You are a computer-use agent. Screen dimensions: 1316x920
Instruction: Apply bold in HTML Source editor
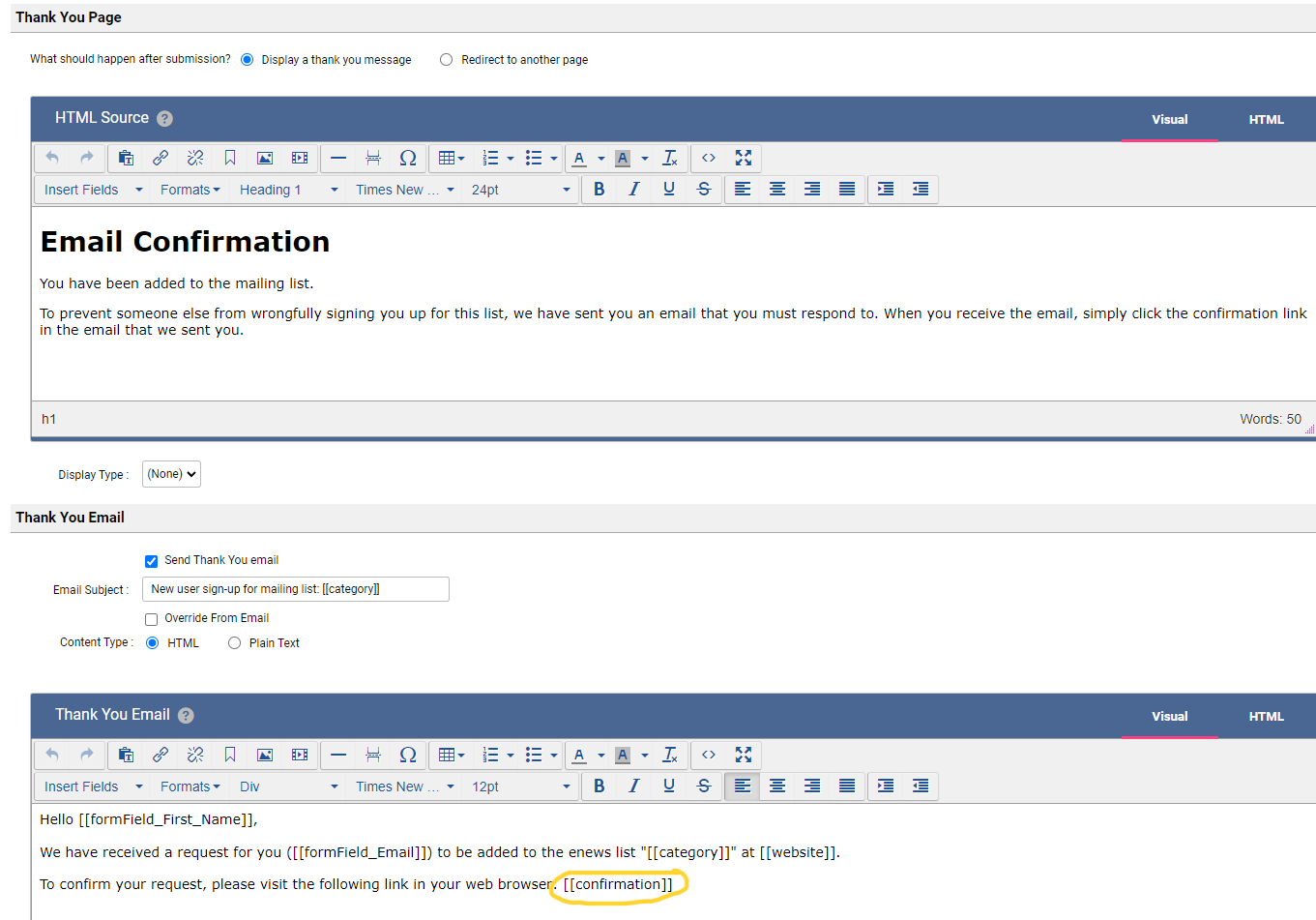(x=600, y=190)
